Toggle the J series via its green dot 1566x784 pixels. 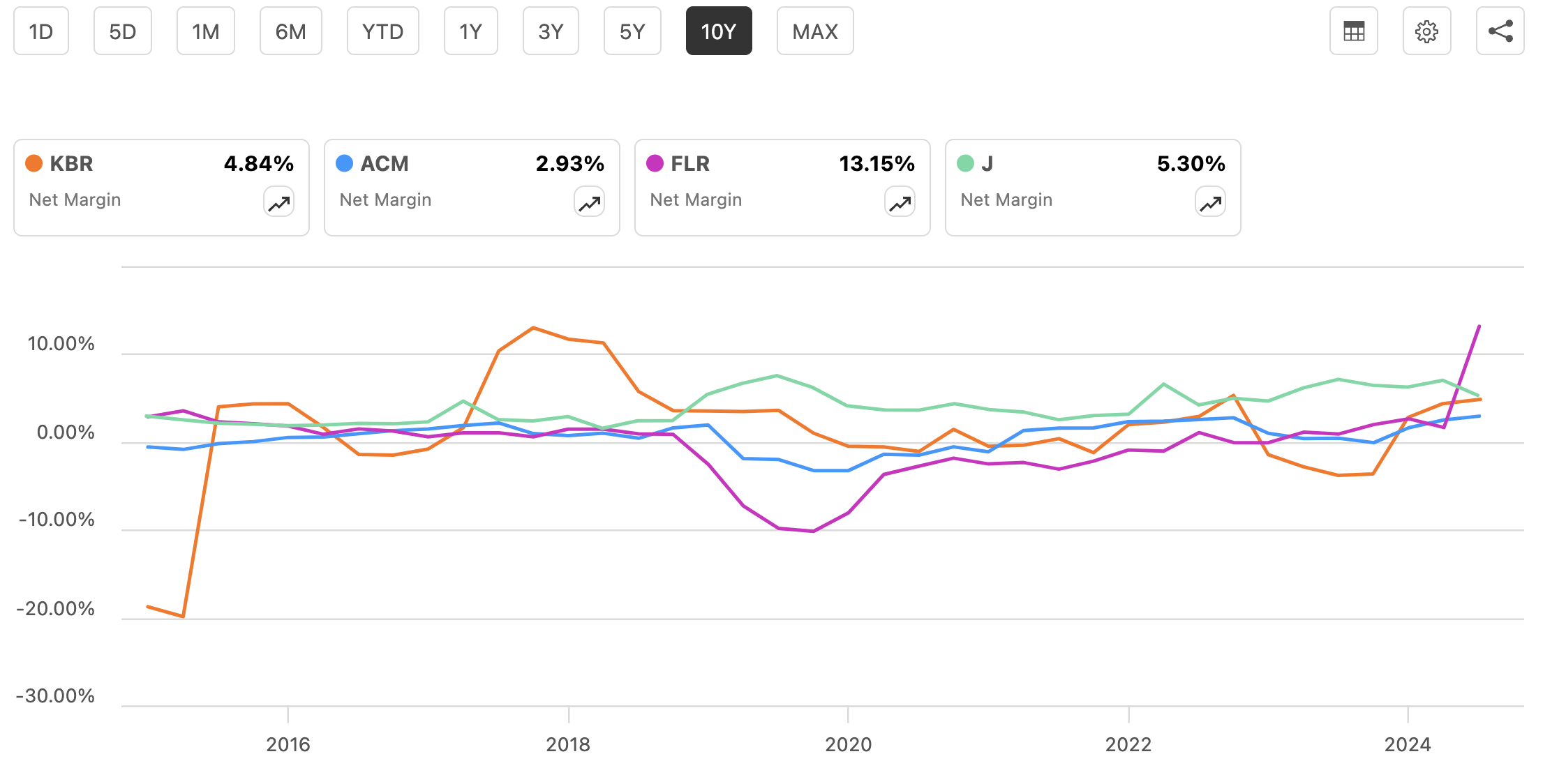[x=964, y=163]
